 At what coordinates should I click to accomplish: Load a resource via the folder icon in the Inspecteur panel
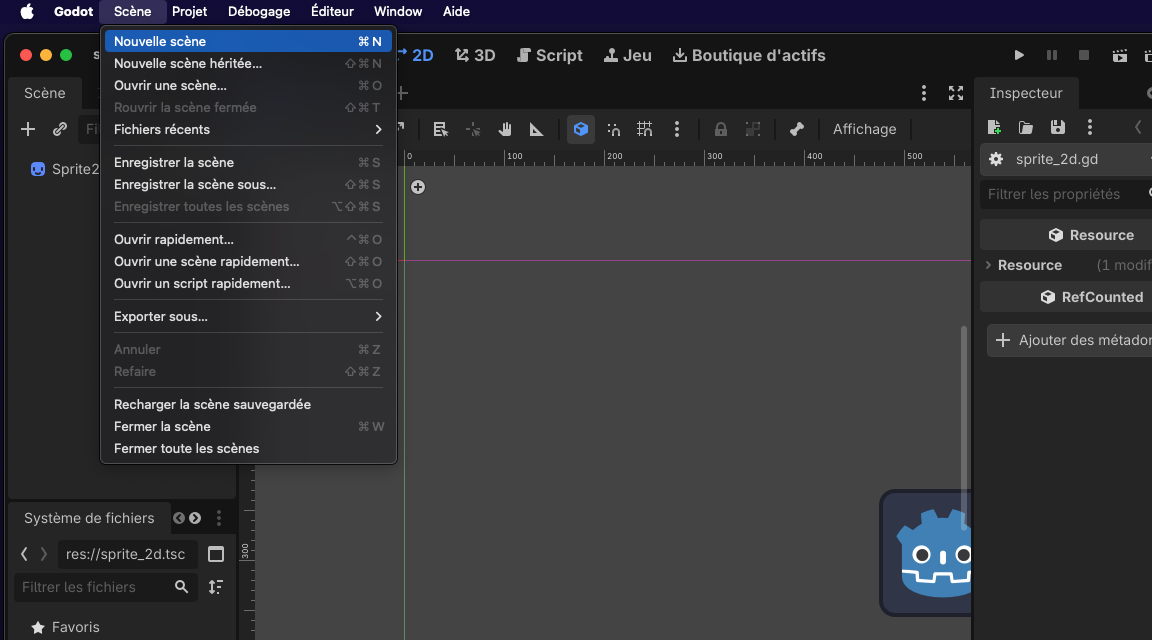[1026, 127]
